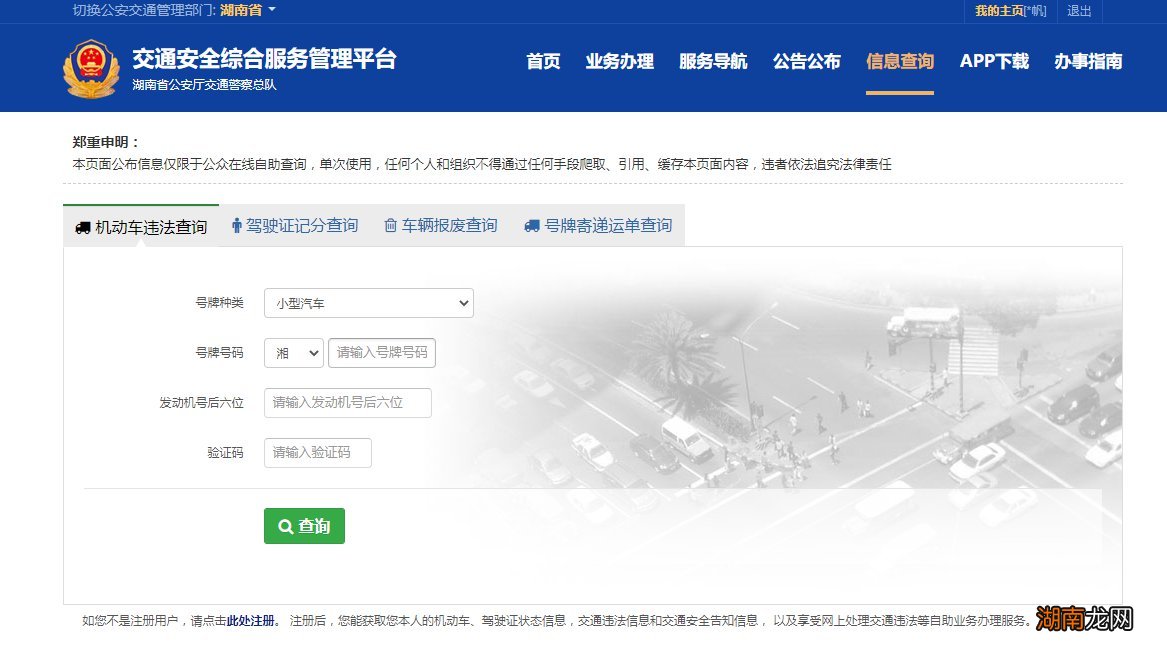Open the APP下载 navigation item
Image resolution: width=1167 pixels, height=645 pixels.
[x=994, y=61]
